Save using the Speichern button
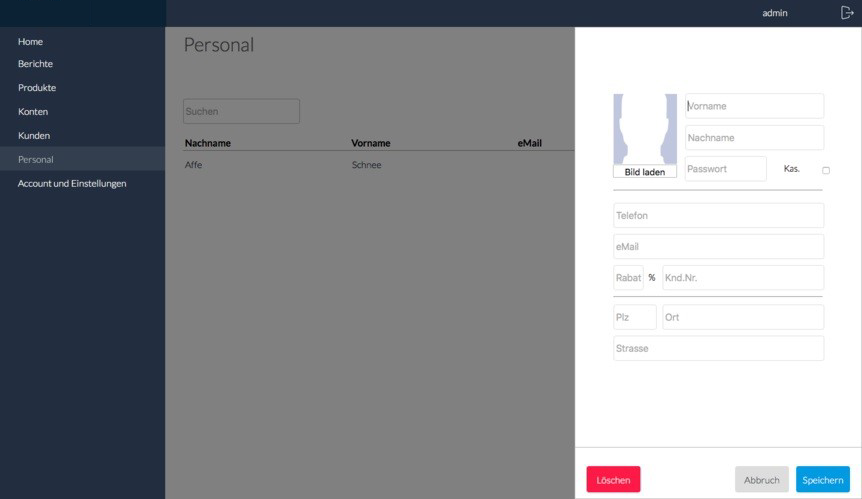Screen dimensions: 862x499 (822, 480)
